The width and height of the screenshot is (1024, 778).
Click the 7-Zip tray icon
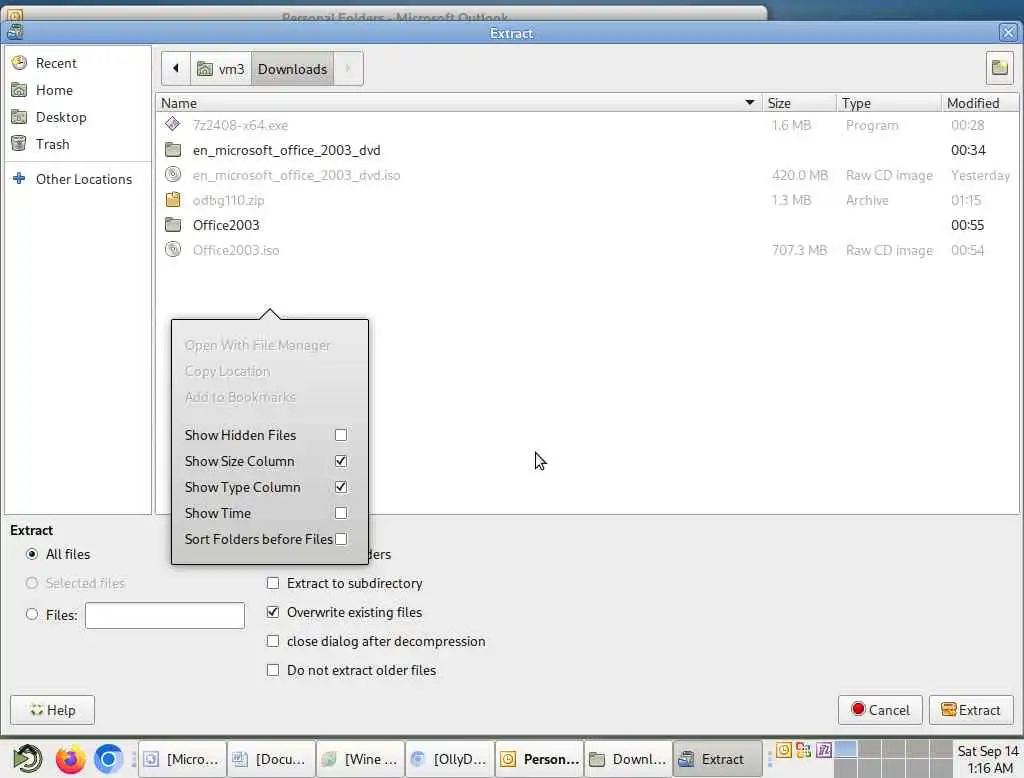tap(824, 750)
